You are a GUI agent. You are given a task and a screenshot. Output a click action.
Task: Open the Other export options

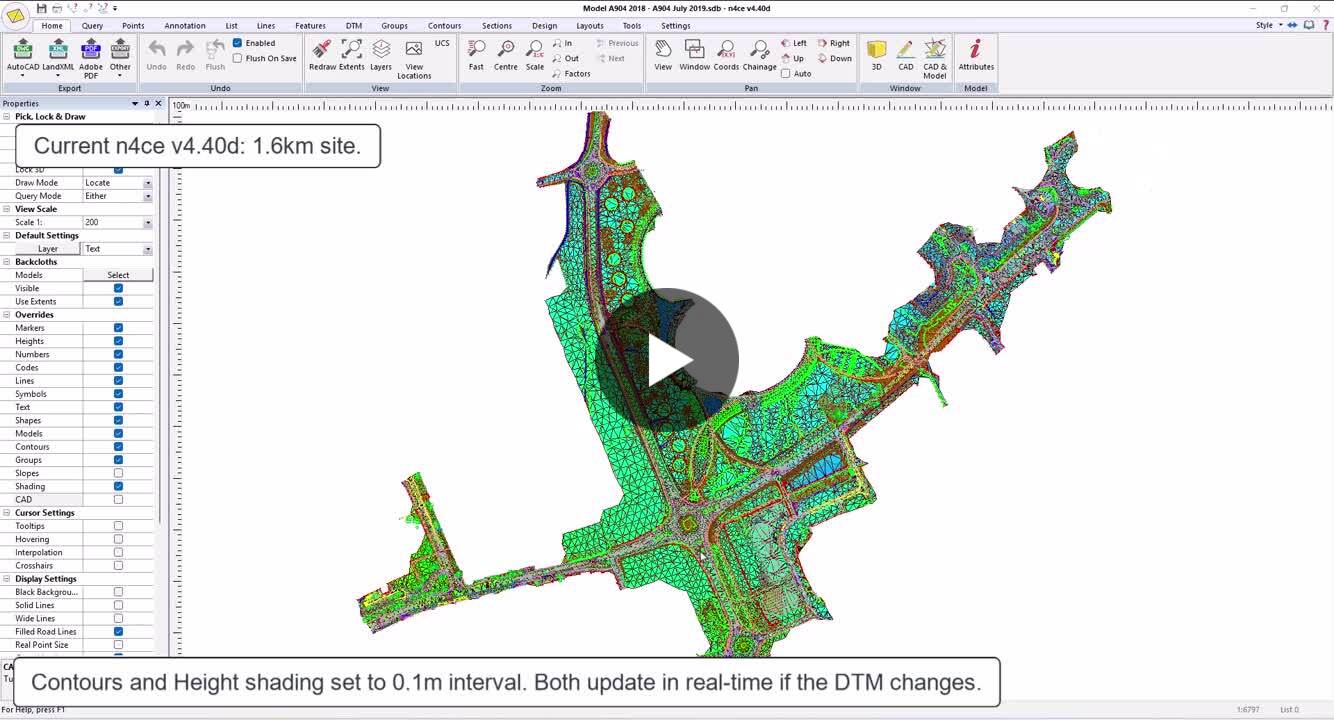[120, 56]
